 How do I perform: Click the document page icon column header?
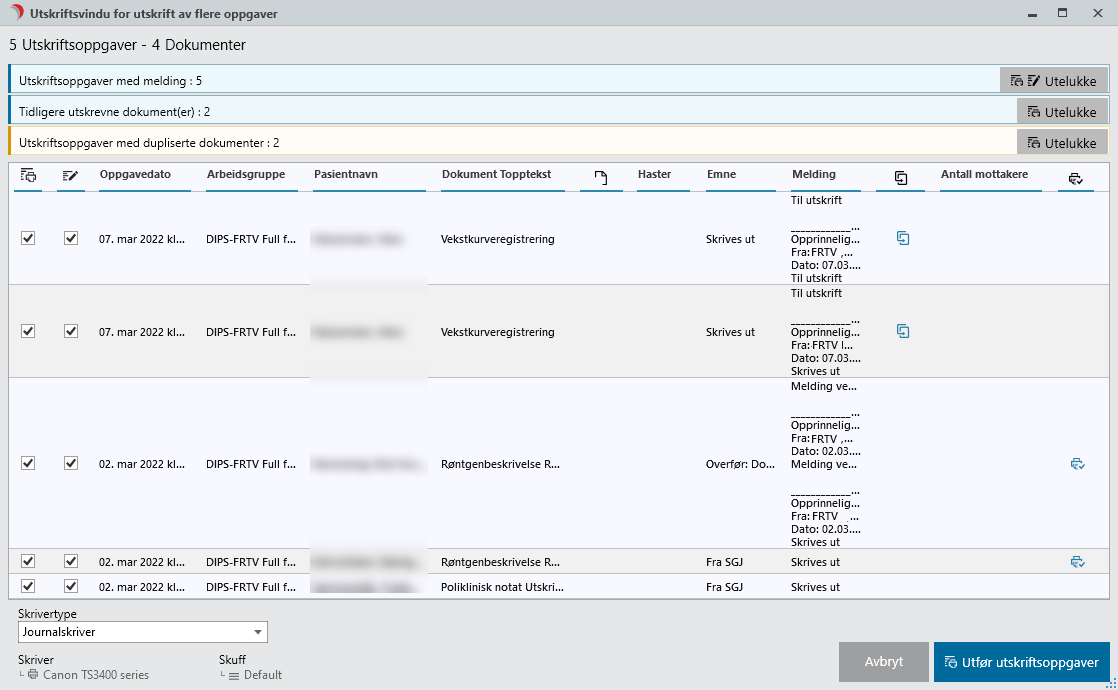(601, 177)
